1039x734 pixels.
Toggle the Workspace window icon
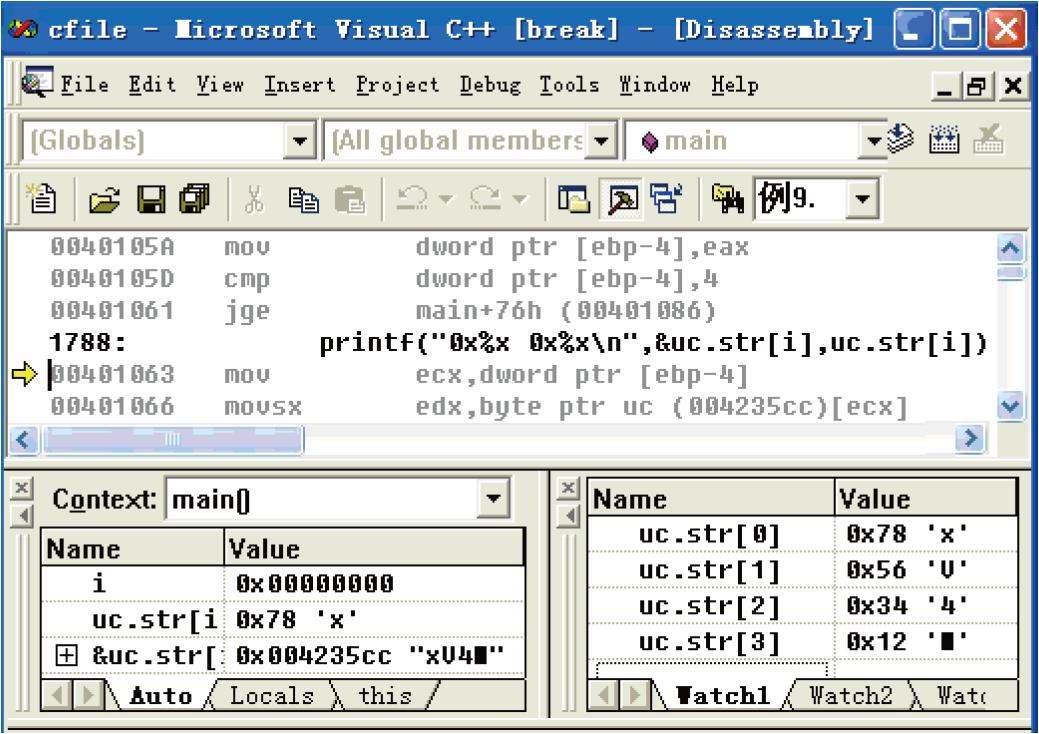coord(574,198)
